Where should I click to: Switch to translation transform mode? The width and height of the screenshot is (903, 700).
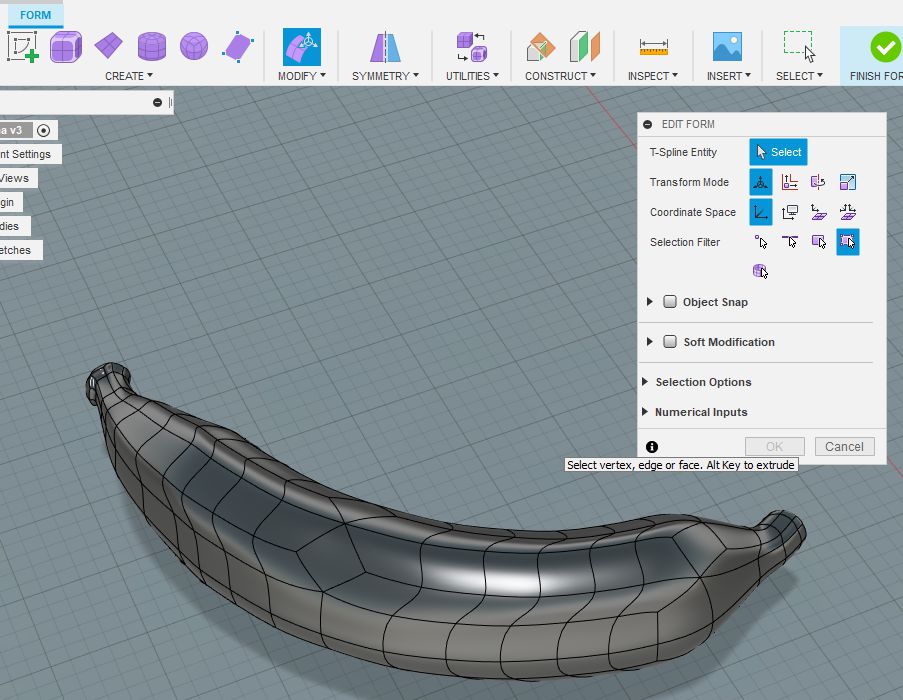(790, 182)
